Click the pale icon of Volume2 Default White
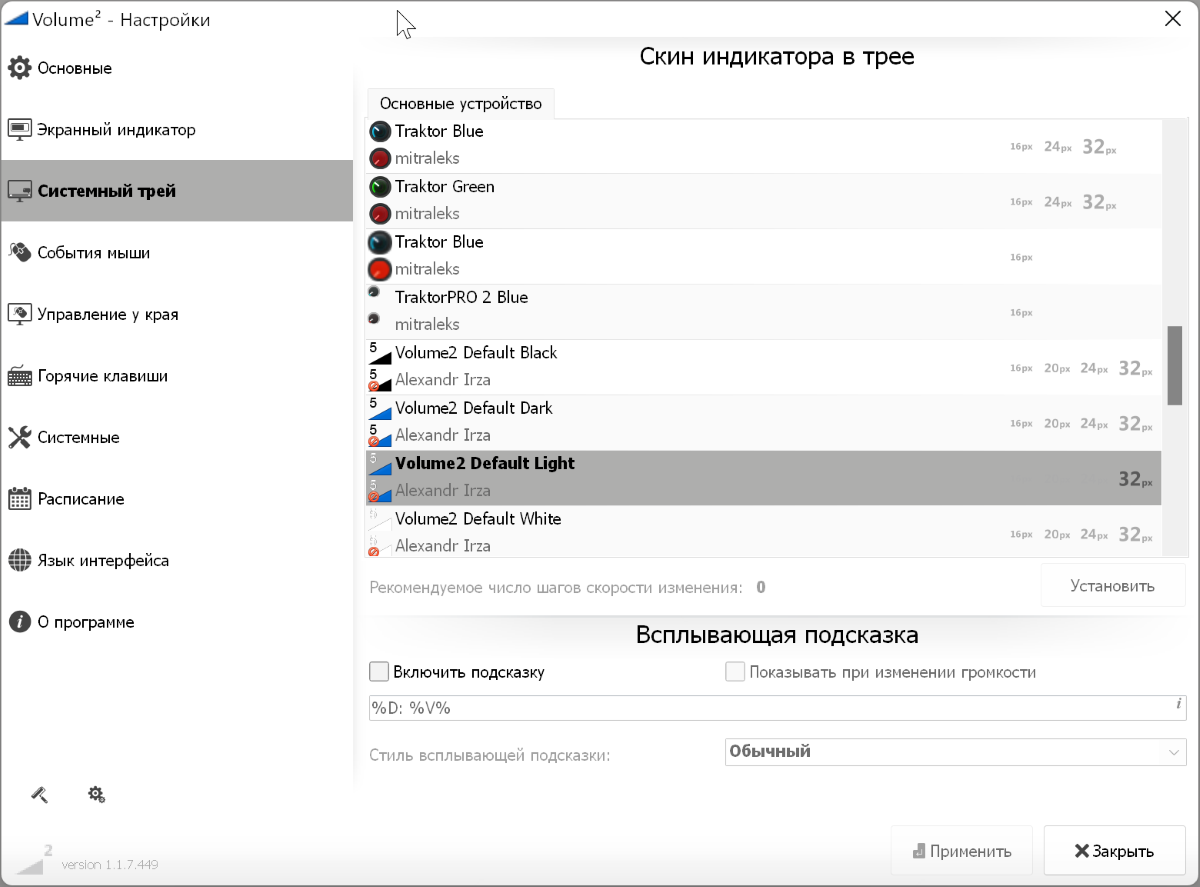The height and width of the screenshot is (887, 1200). pyautogui.click(x=380, y=519)
